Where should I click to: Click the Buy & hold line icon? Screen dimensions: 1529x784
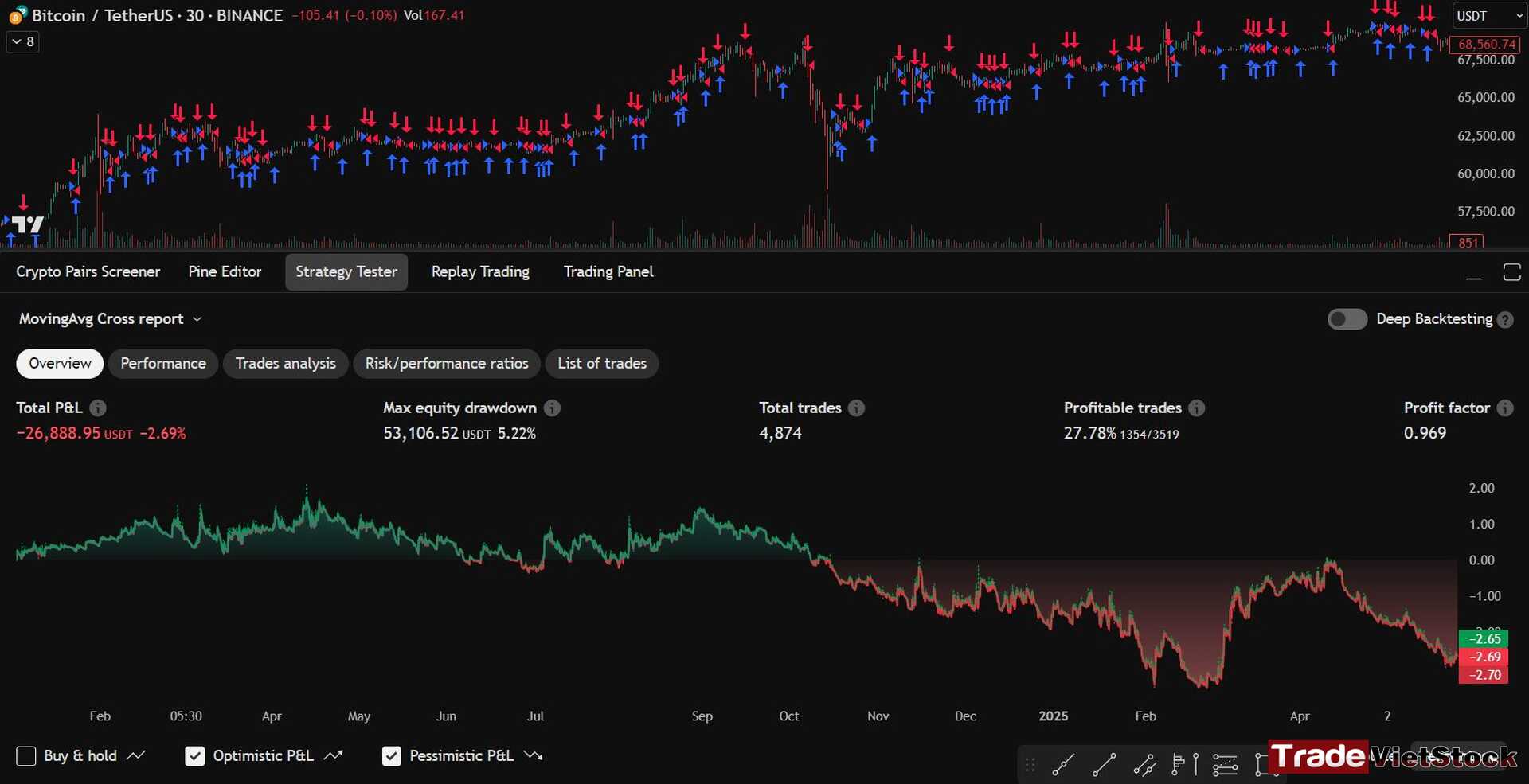(x=136, y=755)
